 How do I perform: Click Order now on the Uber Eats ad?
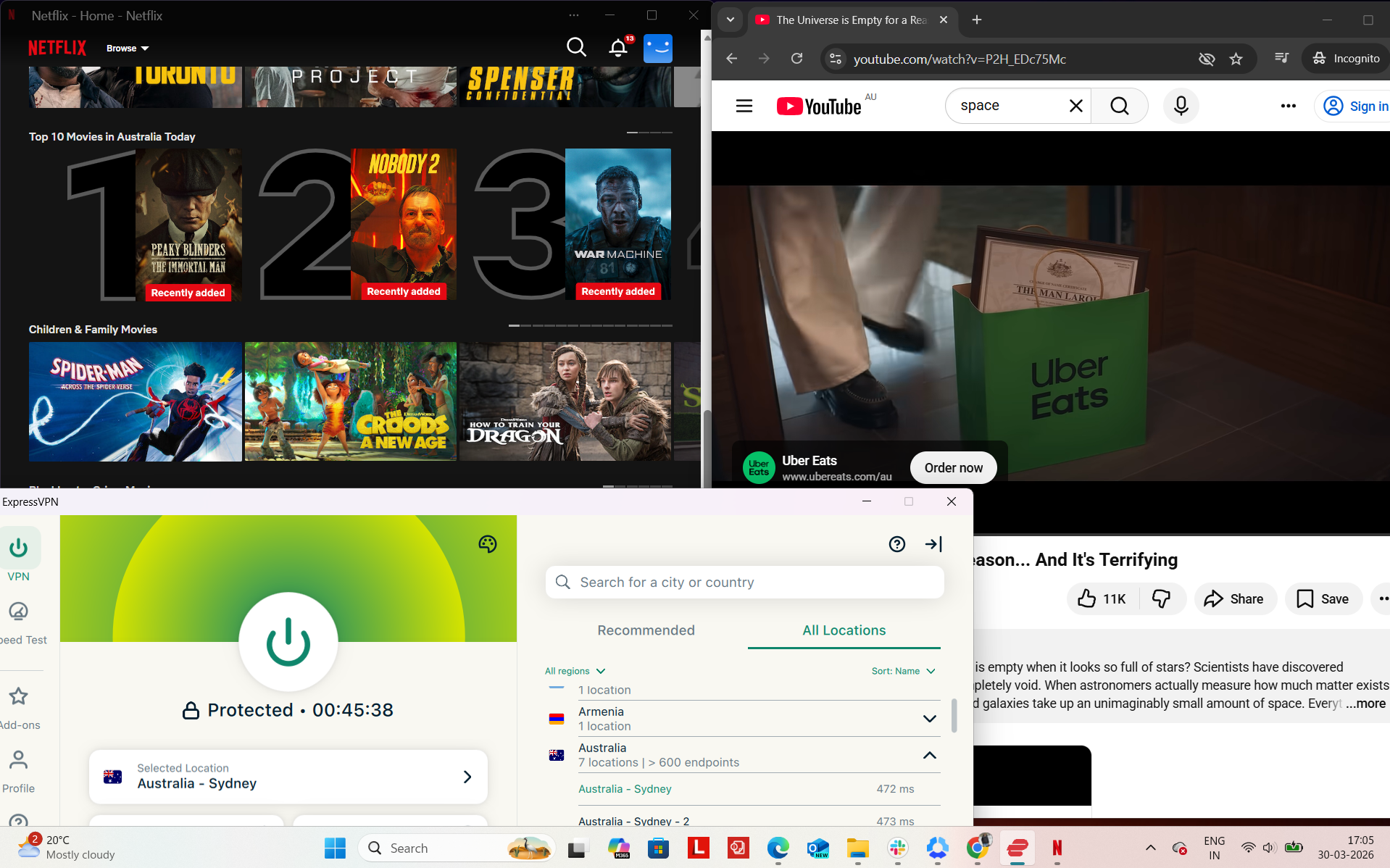pyautogui.click(x=952, y=467)
